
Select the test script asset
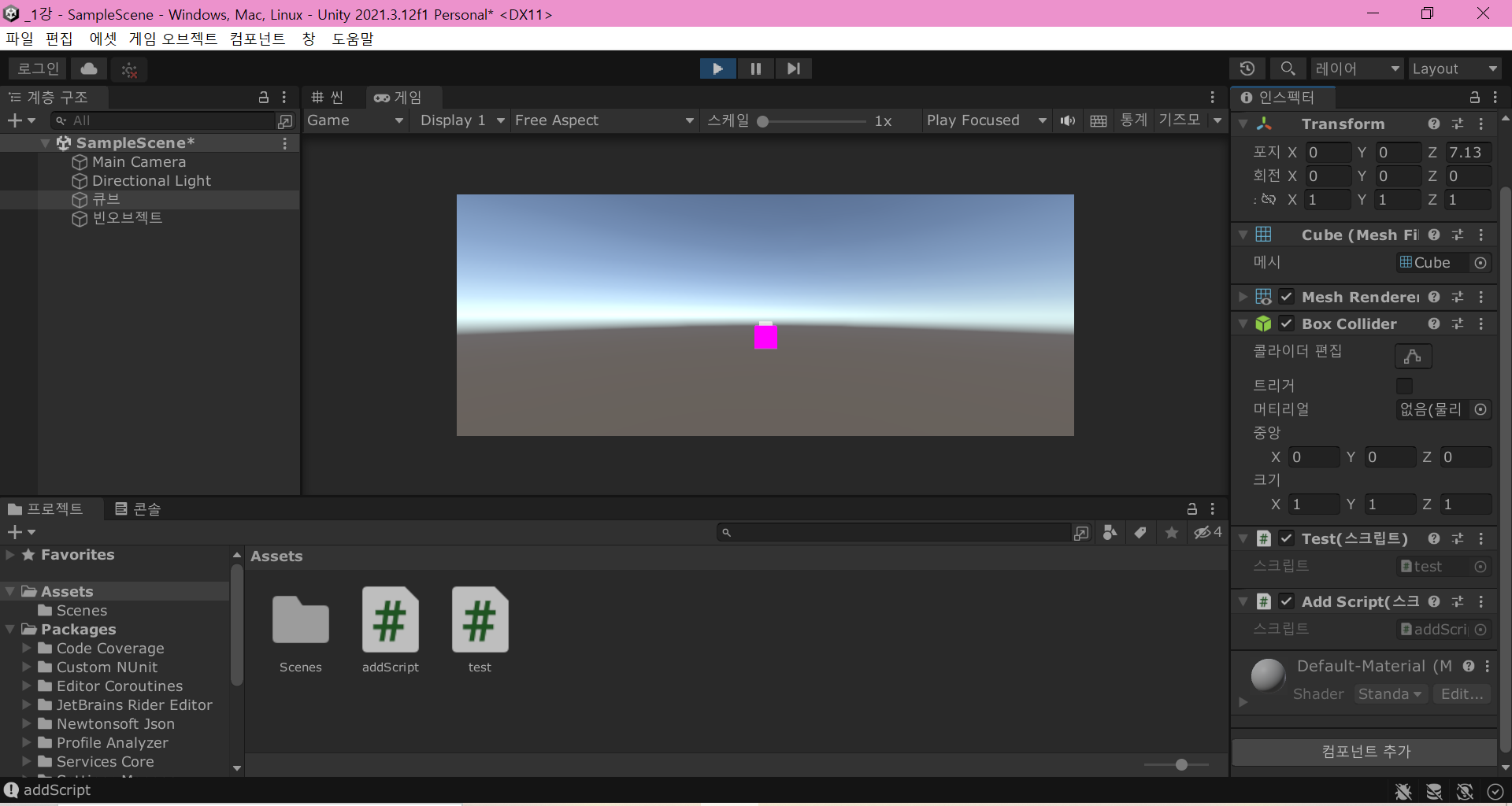point(480,630)
